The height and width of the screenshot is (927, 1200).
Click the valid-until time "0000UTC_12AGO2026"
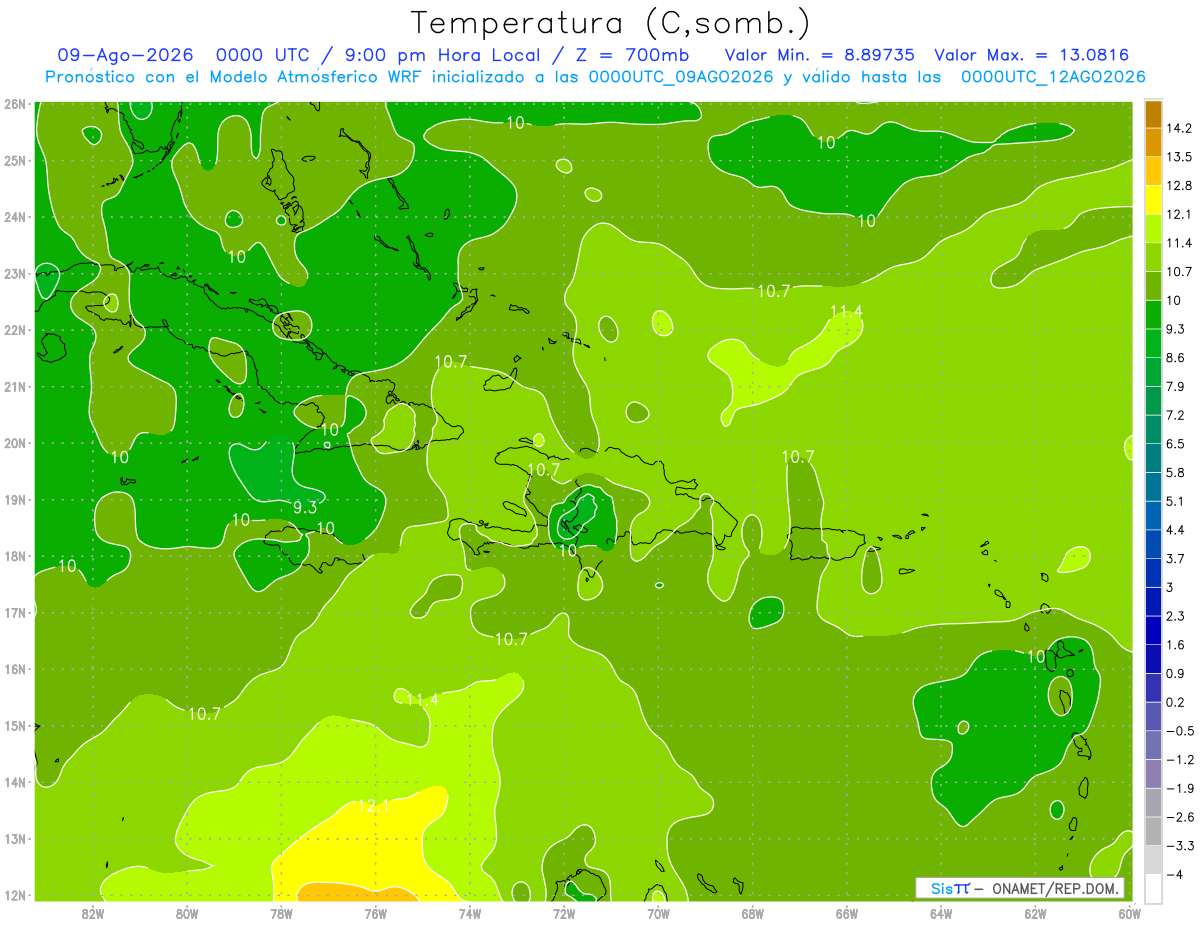1053,76
